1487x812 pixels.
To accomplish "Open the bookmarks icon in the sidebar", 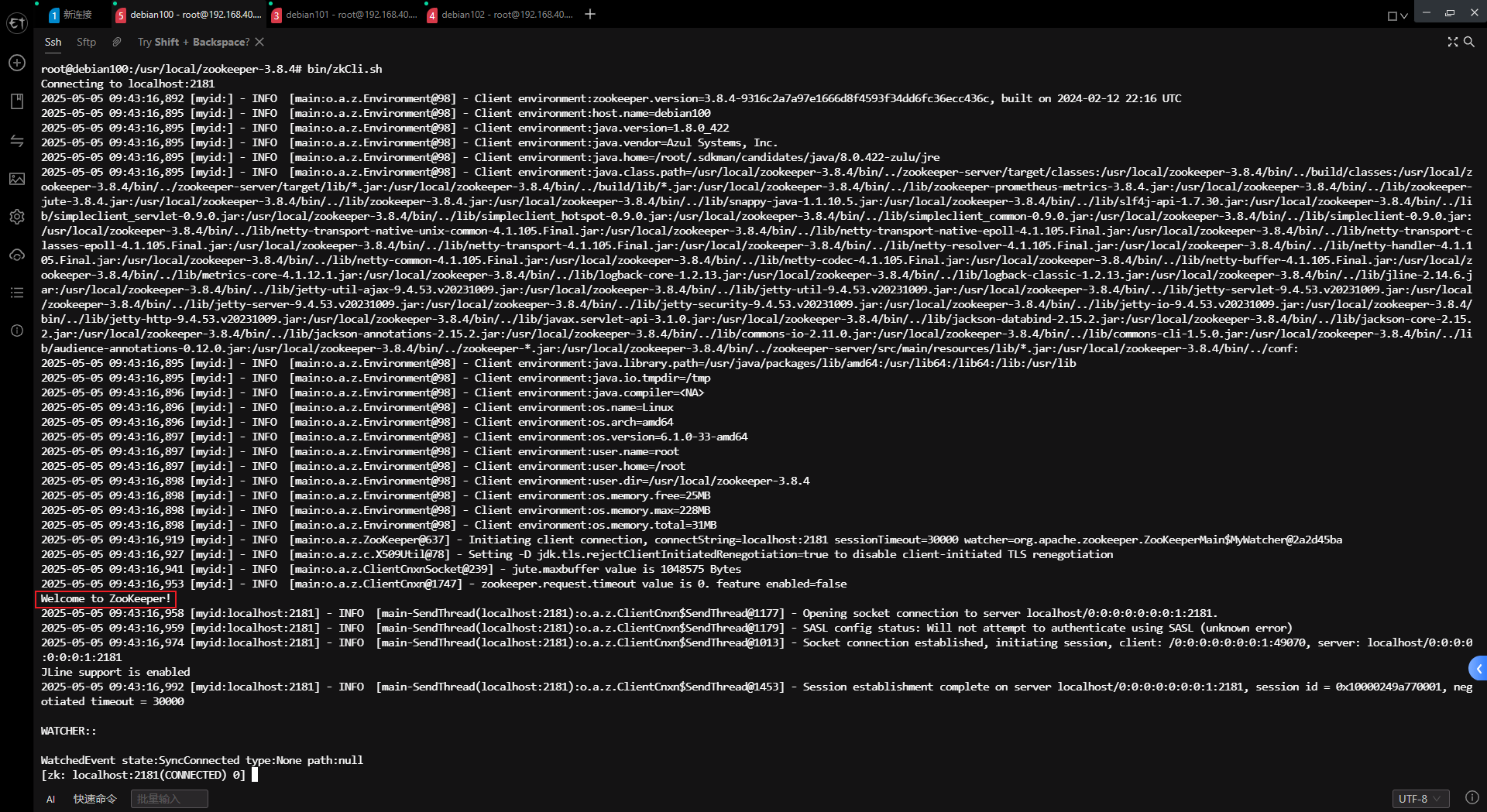I will 17,101.
